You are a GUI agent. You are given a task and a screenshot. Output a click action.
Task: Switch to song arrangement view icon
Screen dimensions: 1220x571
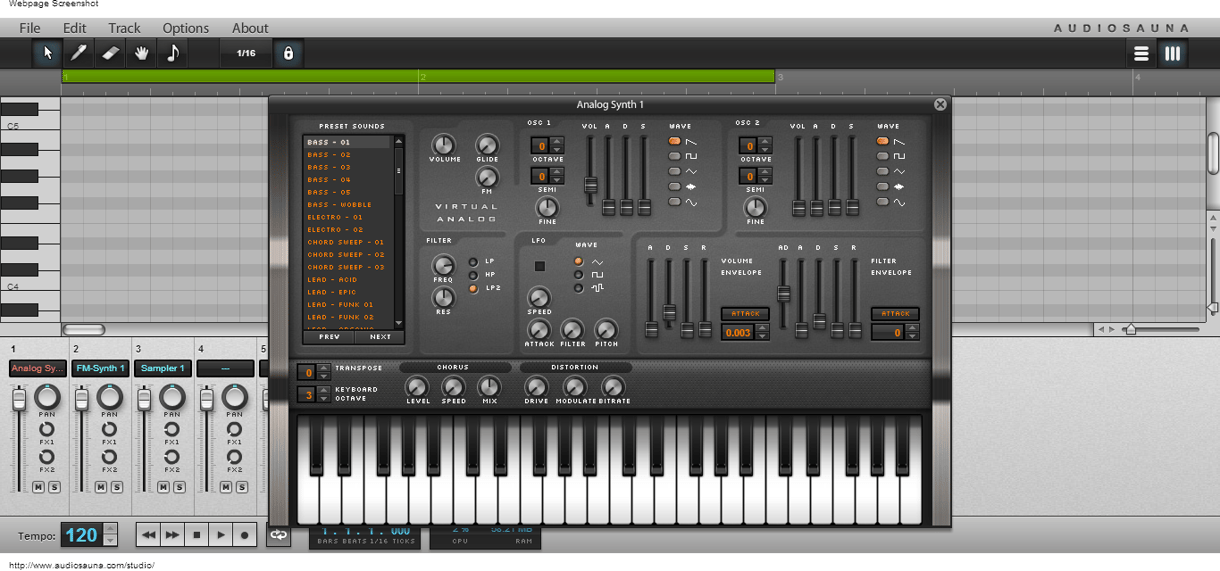coord(1141,54)
